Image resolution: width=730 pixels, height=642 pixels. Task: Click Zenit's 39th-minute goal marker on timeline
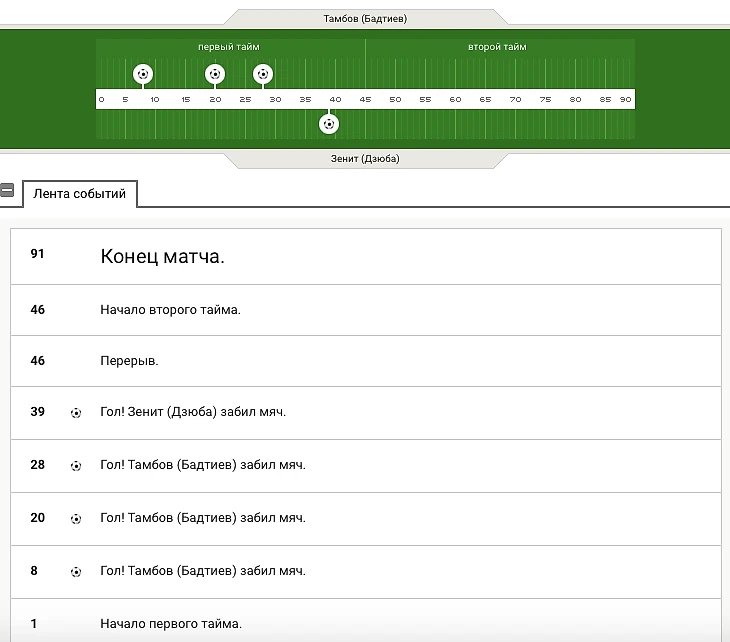(x=329, y=124)
